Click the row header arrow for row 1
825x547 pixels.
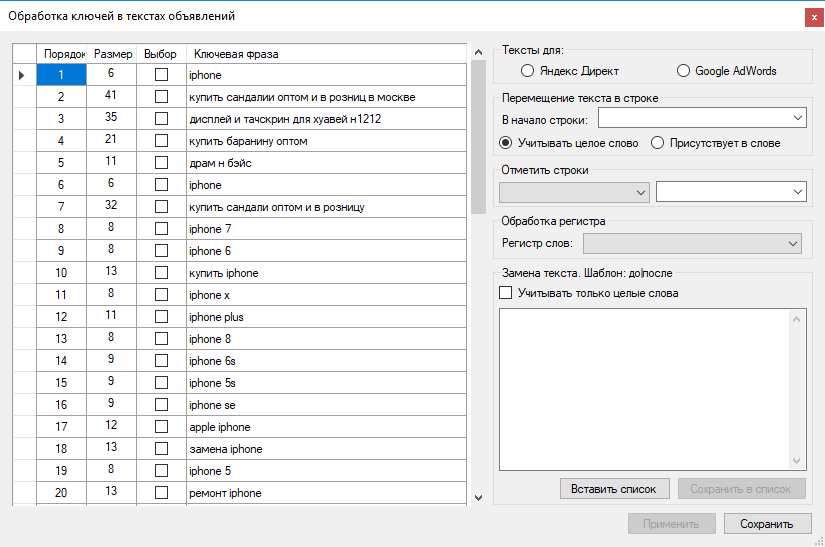click(x=23, y=75)
